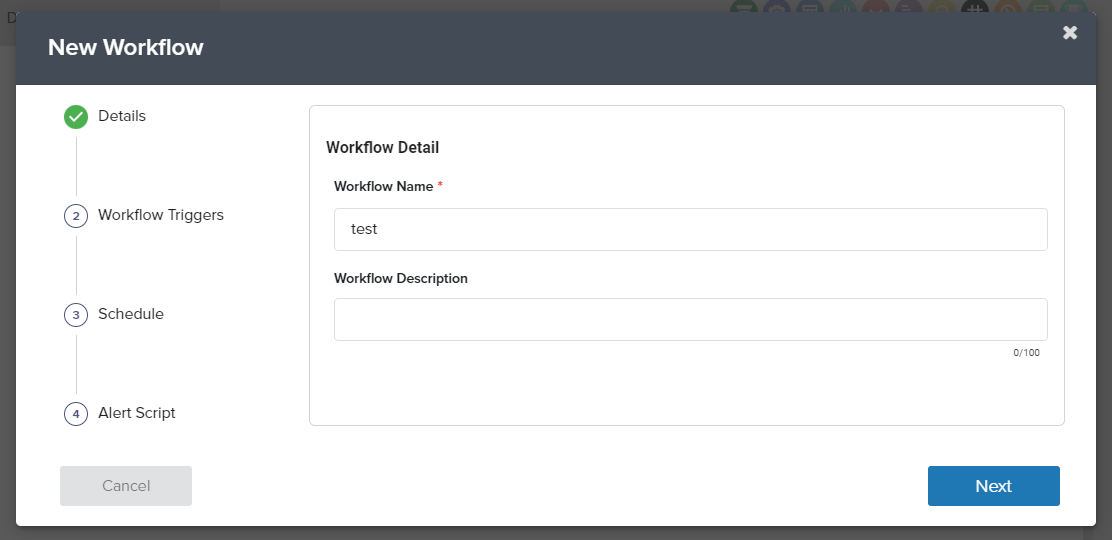
Task: Click the Workflow Name input field
Action: (x=691, y=229)
